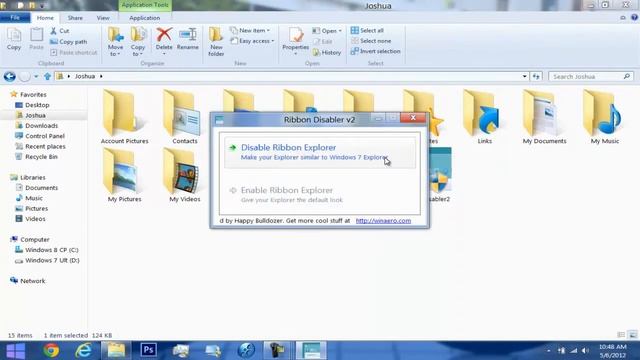Switch to details view button
Screen dimensions: 640x360
point(621,335)
